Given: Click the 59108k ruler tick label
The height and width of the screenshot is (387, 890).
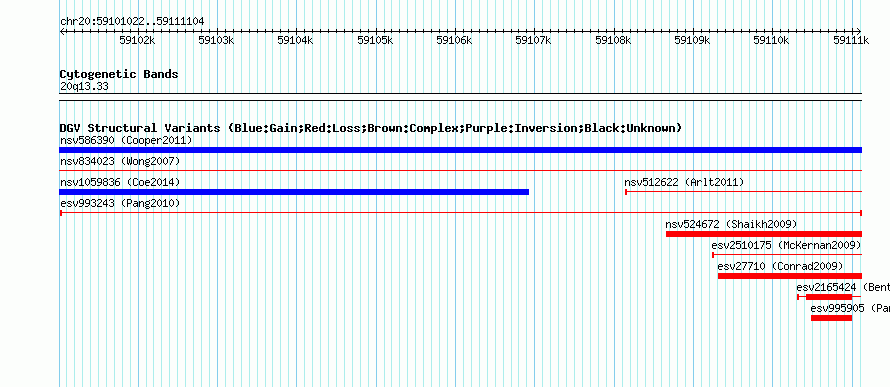Looking at the screenshot, I should pyautogui.click(x=613, y=40).
